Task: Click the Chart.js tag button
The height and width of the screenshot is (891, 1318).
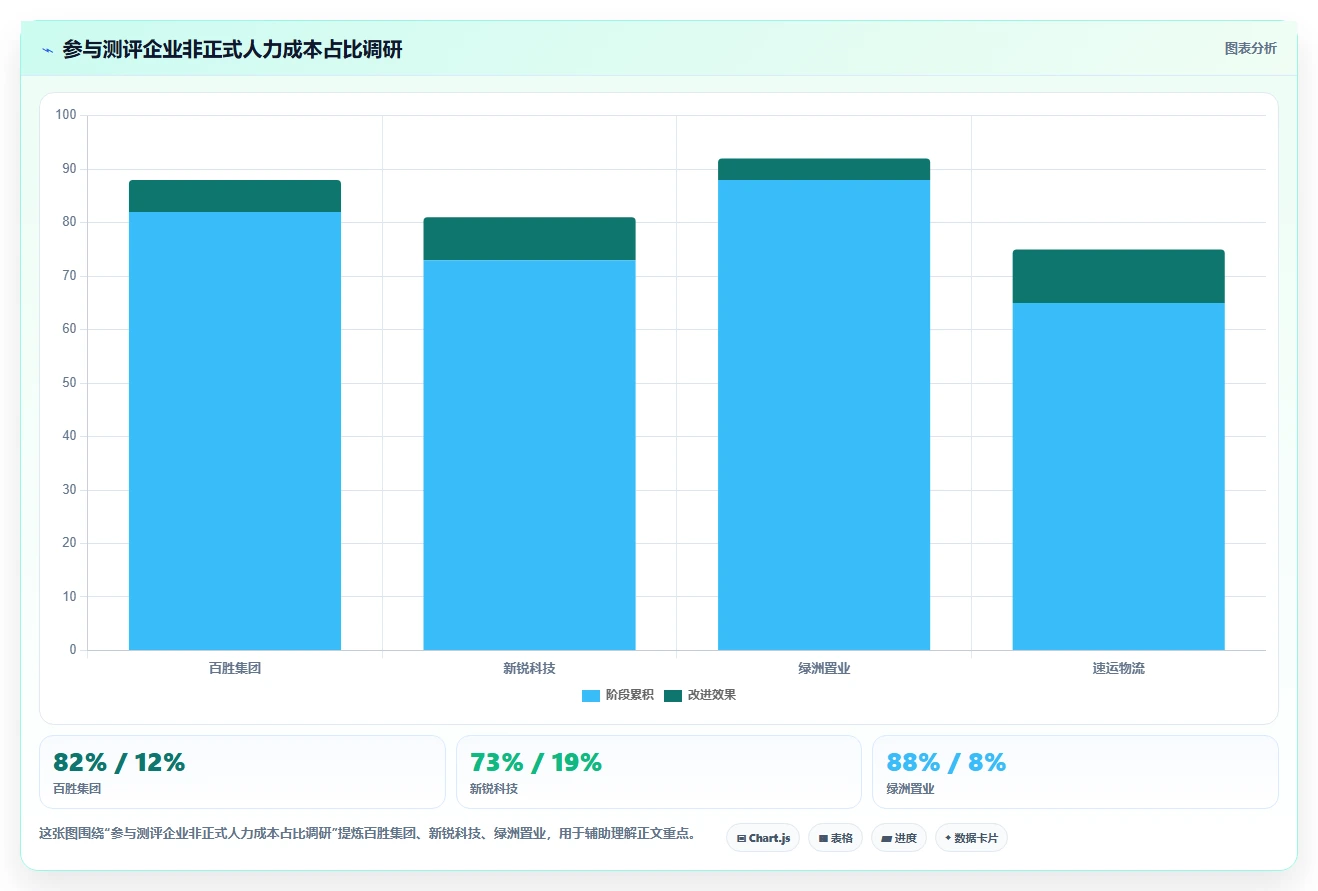Action: tap(763, 838)
